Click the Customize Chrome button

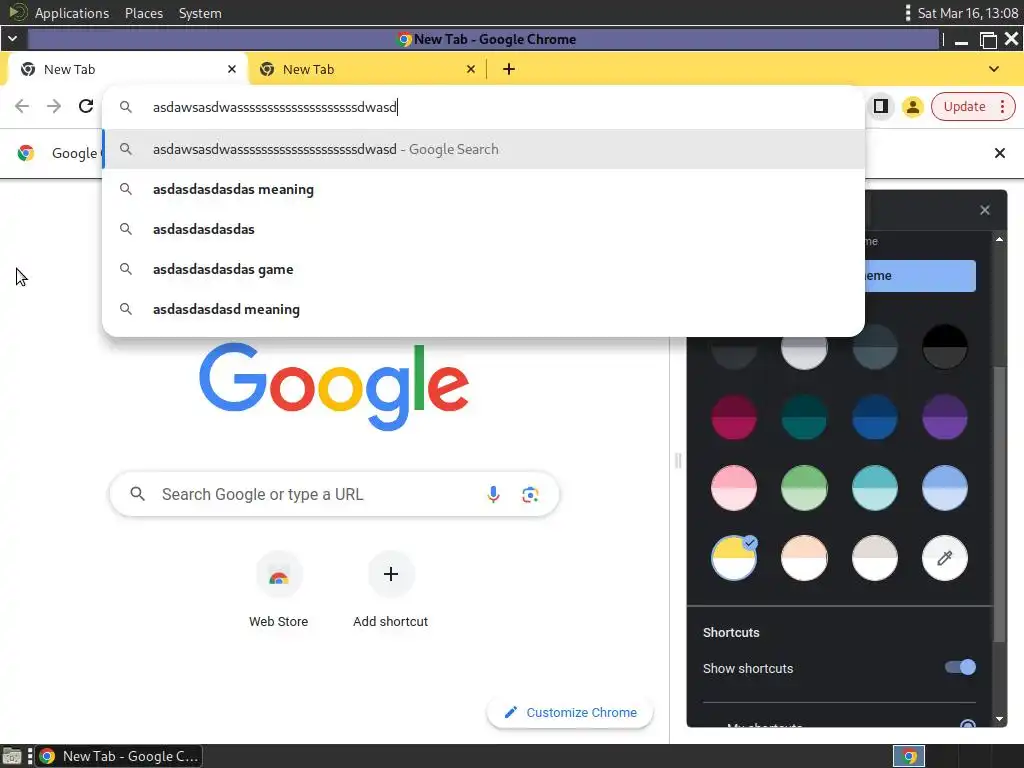(570, 712)
